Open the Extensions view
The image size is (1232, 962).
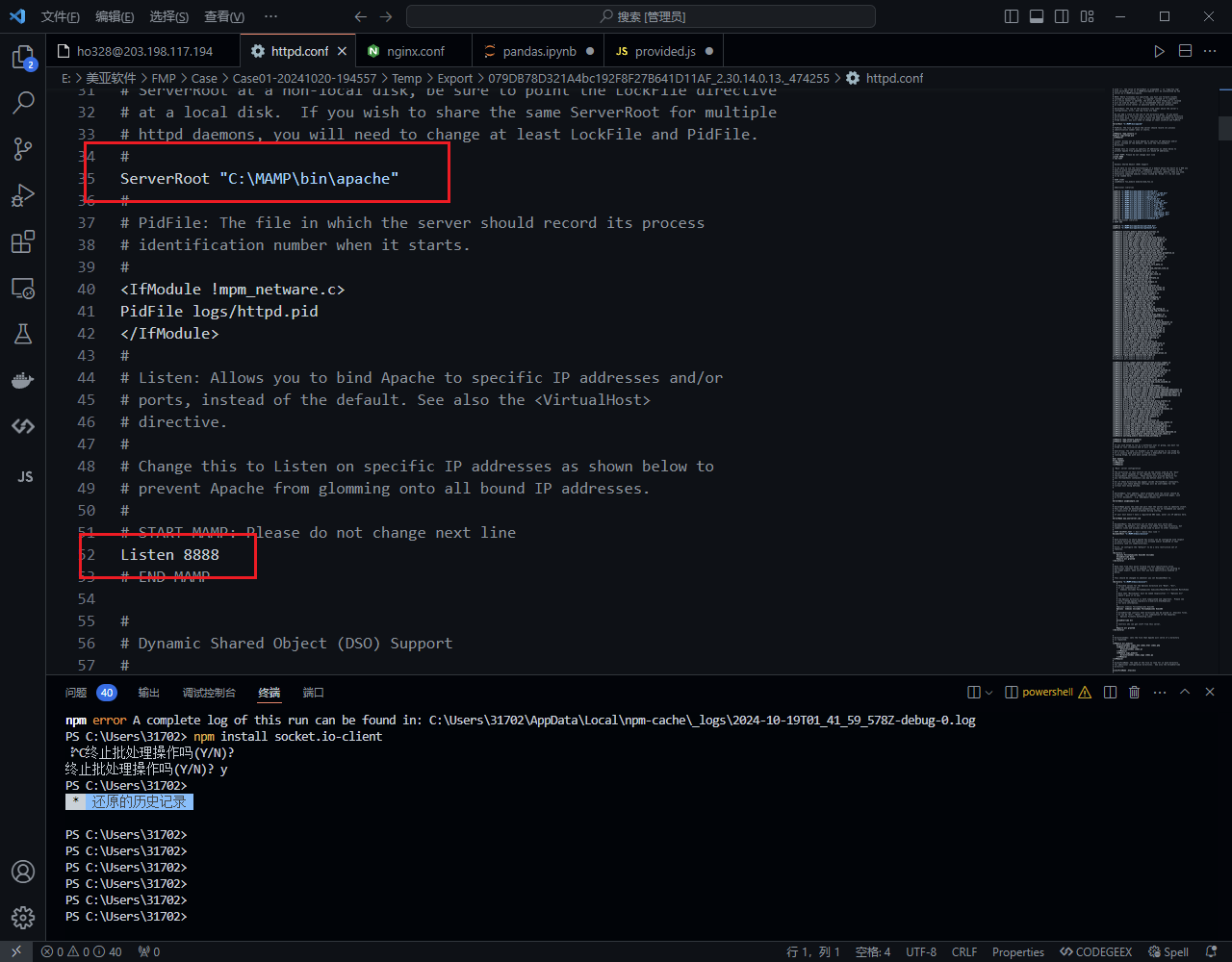23,241
